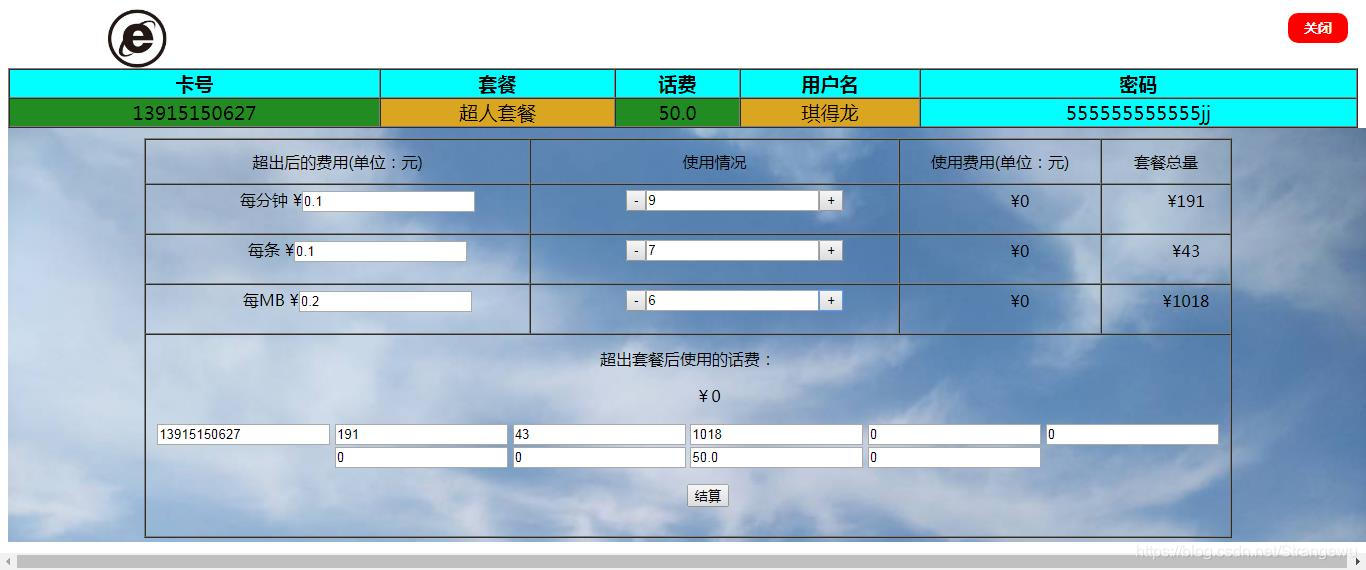The height and width of the screenshot is (570, 1366).
Task: Select the 用户名 column header
Action: point(830,85)
